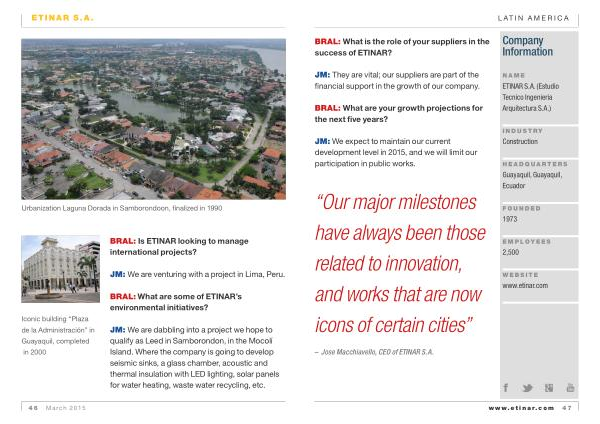Open the www.etinar.com link under Website
The image size is (600, 424).
(525, 285)
